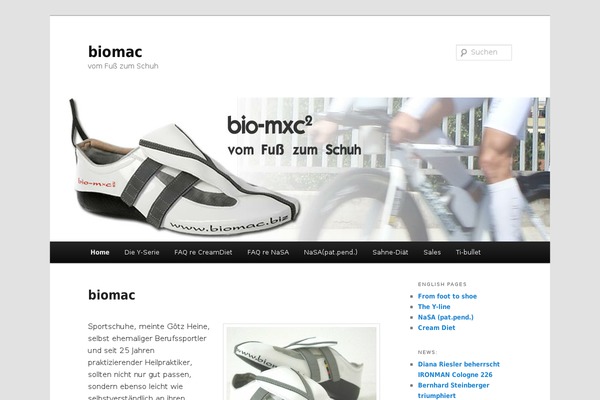Click the biomac article heading
The height and width of the screenshot is (400, 600).
pos(111,295)
